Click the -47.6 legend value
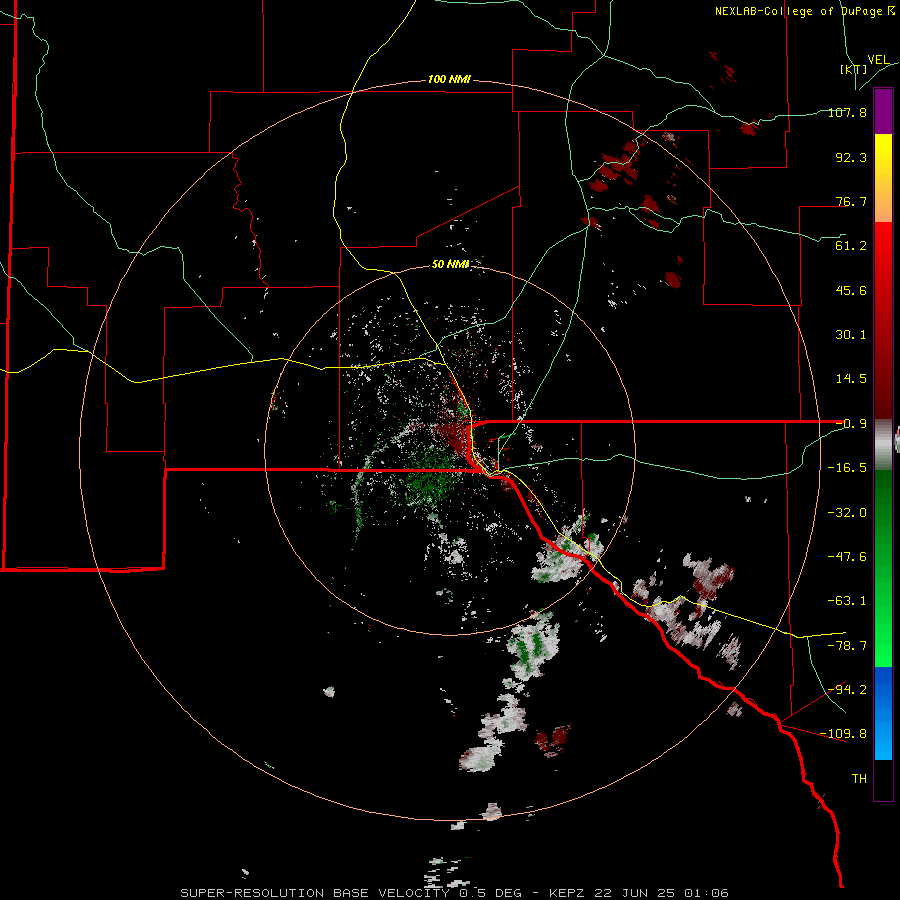This screenshot has height=900, width=900. click(848, 557)
